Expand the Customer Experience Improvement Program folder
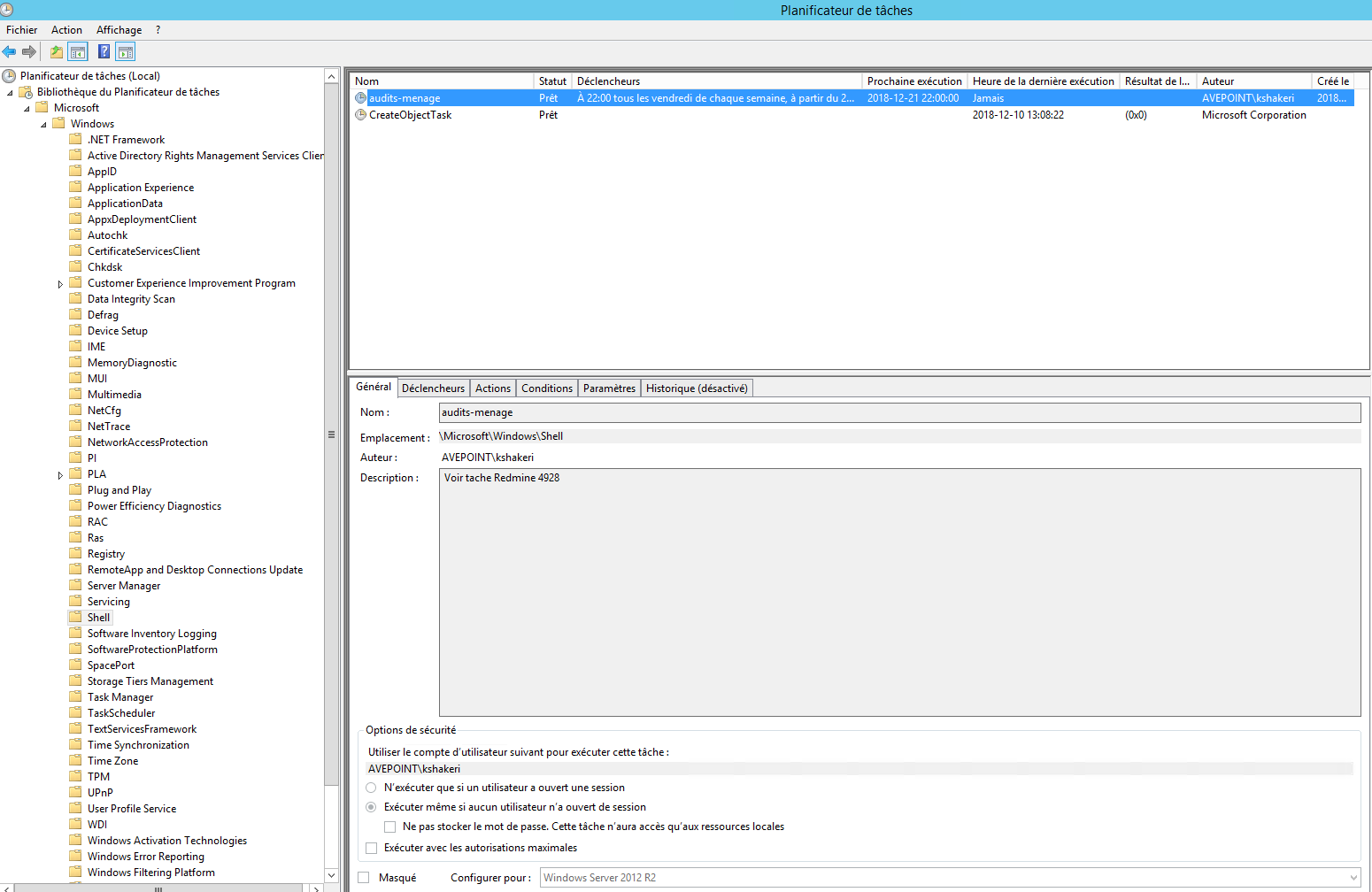Image resolution: width=1372 pixels, height=892 pixels. (60, 284)
